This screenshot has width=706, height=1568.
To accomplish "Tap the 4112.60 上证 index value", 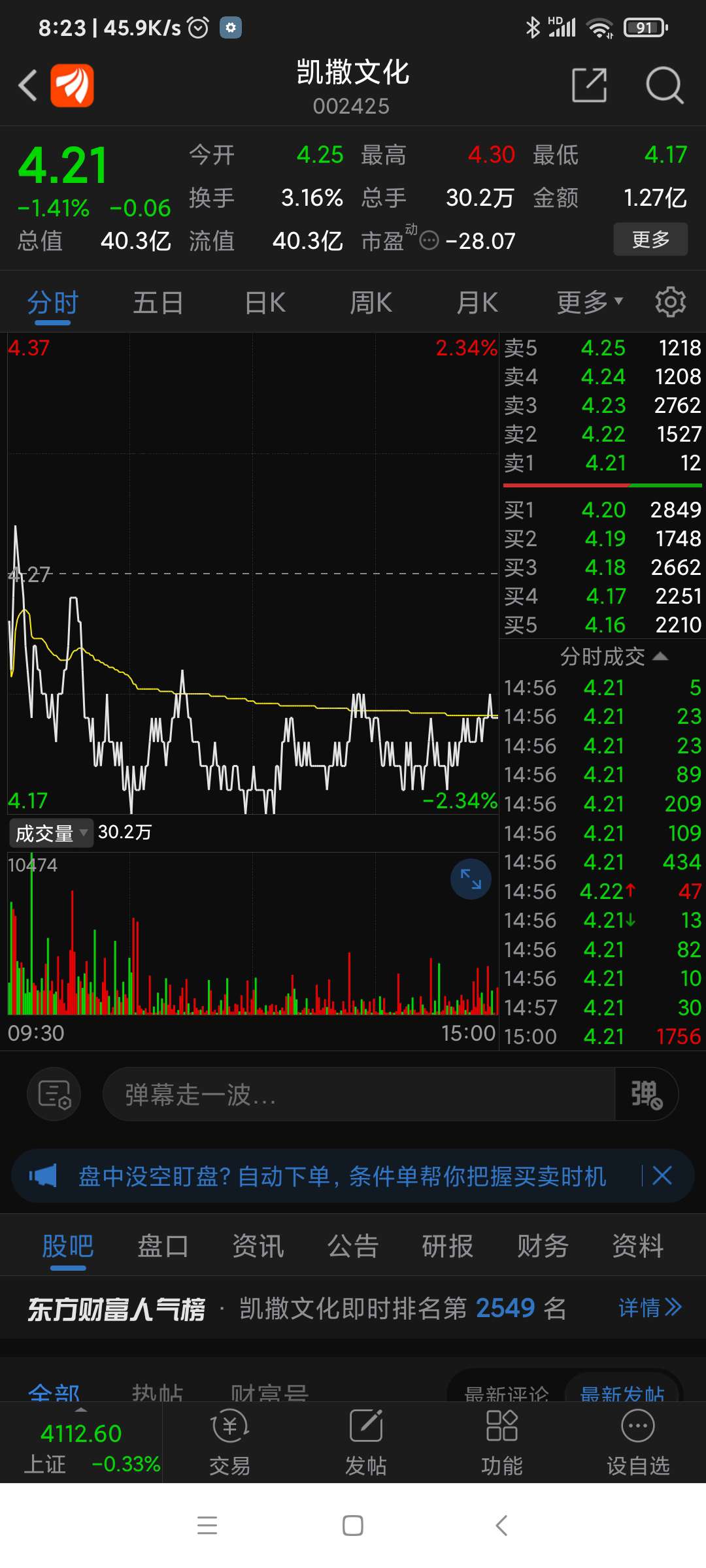I will coord(81,1433).
